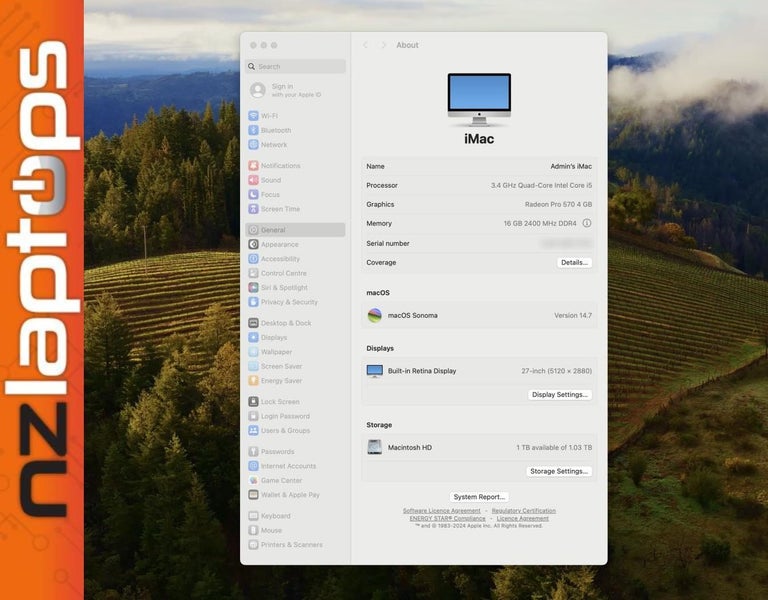Open the Energy Saver bulb icon
This screenshot has height=600, width=768.
pos(253,381)
